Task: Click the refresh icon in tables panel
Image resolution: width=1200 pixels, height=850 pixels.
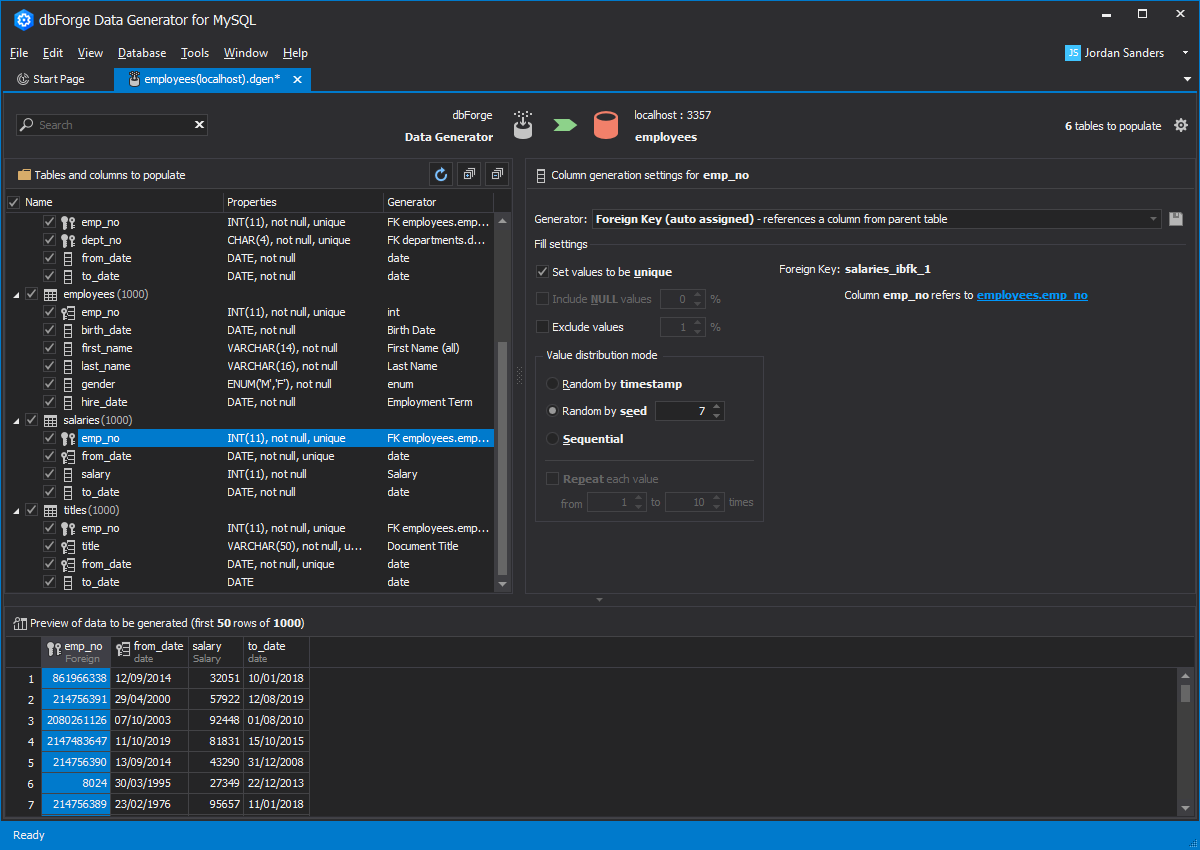Action: point(441,174)
